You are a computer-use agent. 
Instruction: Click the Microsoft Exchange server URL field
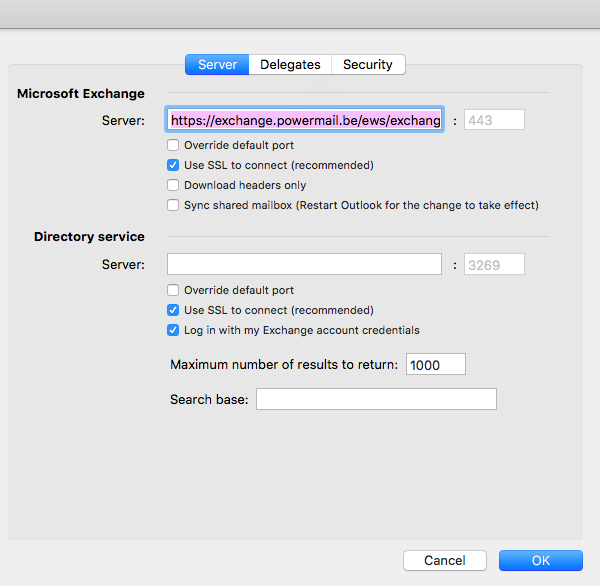click(x=305, y=120)
